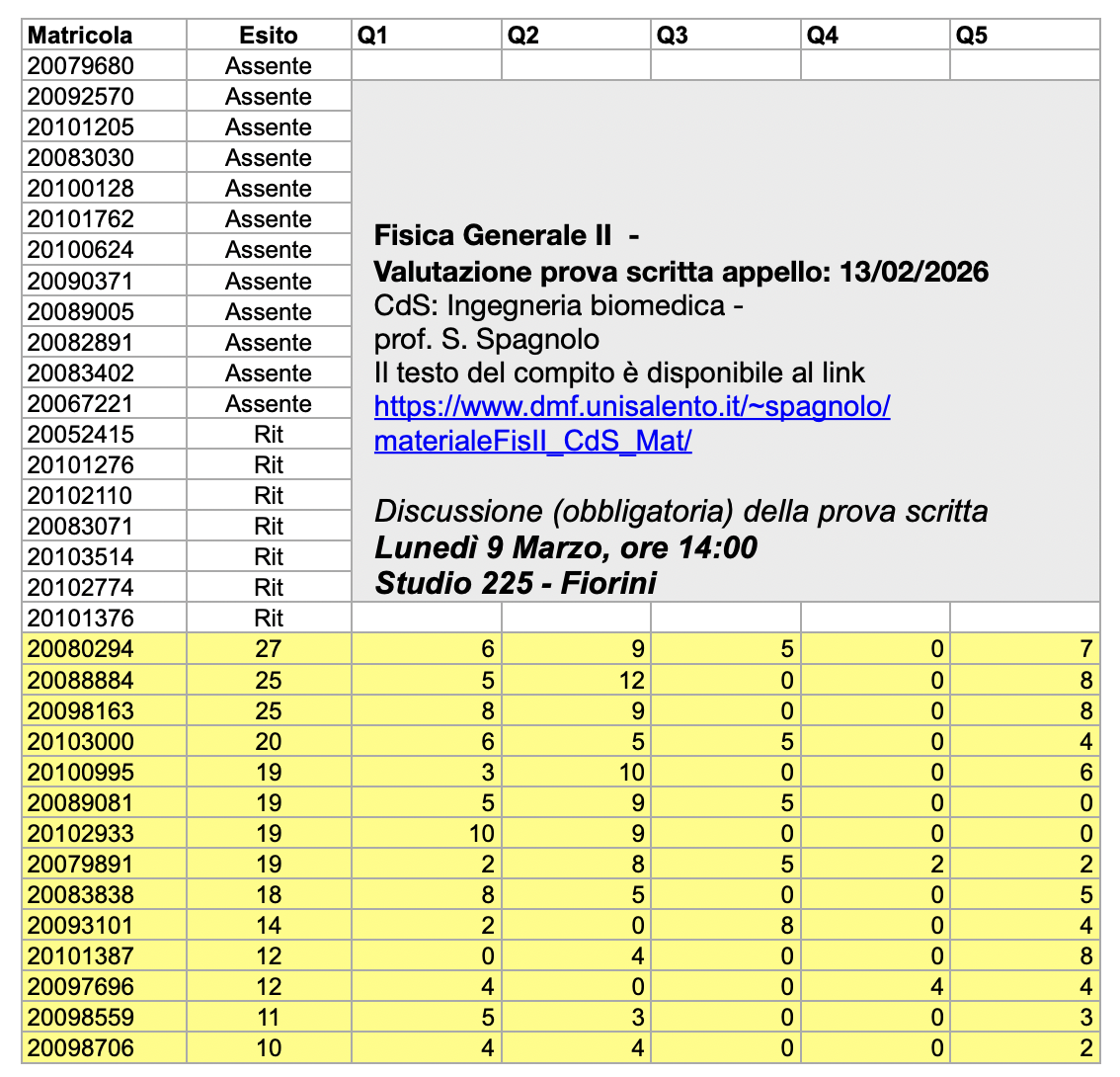Open the dmf.unisalento.it hyperlink
This screenshot has height=1077, width=1120.
(x=632, y=407)
